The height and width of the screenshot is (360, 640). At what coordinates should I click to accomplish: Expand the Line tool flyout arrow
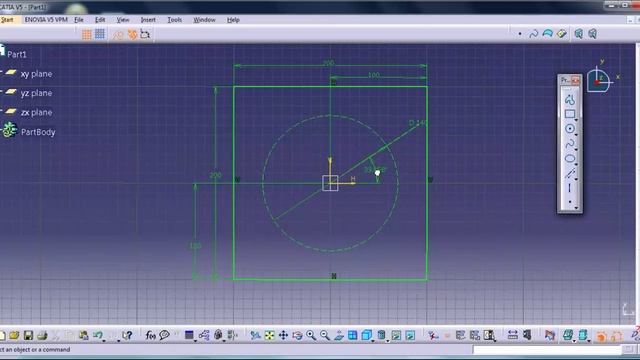pyautogui.click(x=576, y=179)
